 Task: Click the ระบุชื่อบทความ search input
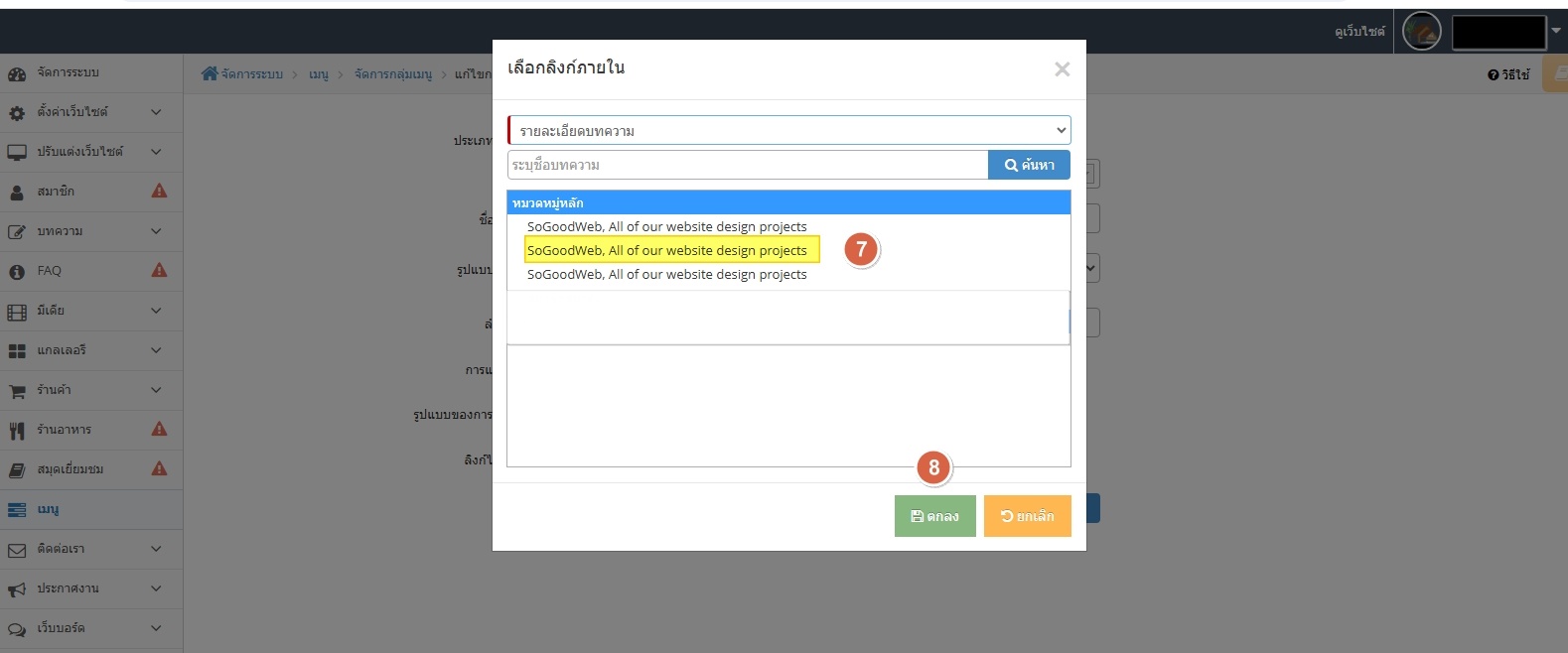click(748, 165)
